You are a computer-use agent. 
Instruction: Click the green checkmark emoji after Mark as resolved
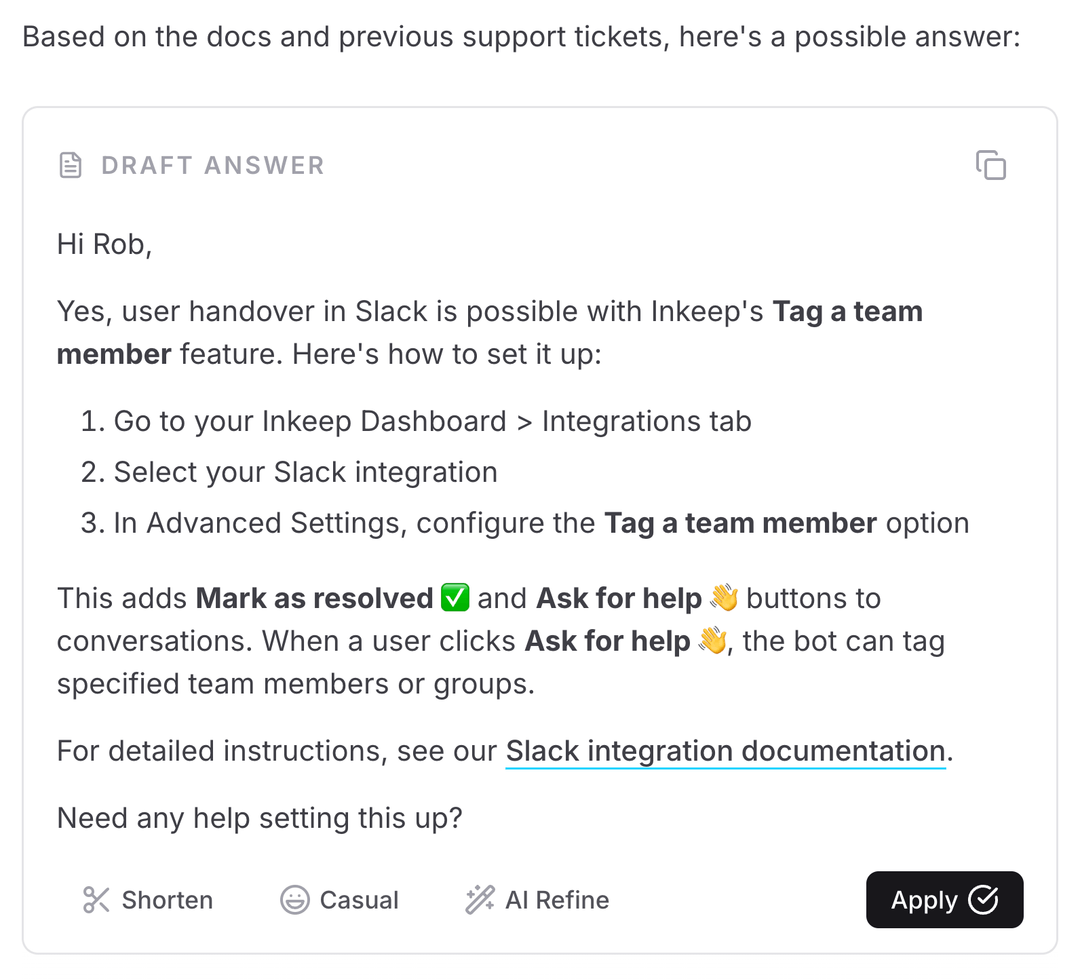(454, 597)
